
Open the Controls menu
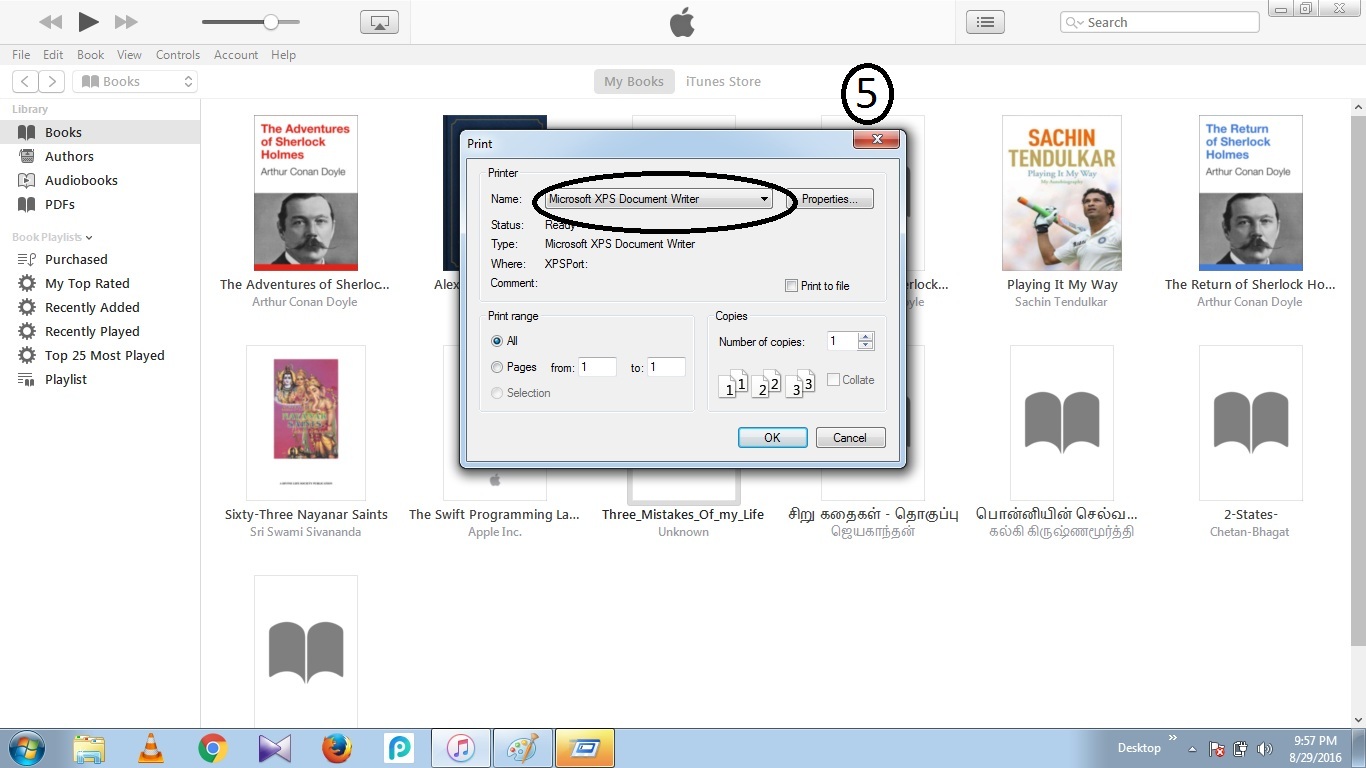point(178,55)
